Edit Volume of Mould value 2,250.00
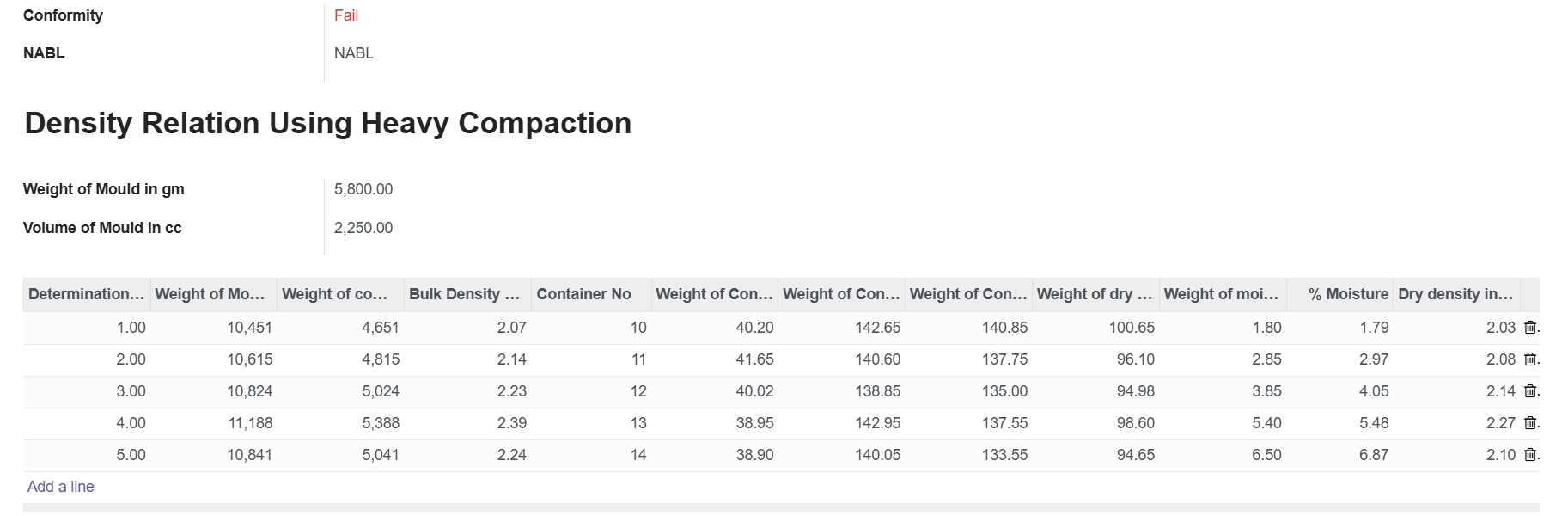Screen dimensions: 1568x516 coord(363,228)
